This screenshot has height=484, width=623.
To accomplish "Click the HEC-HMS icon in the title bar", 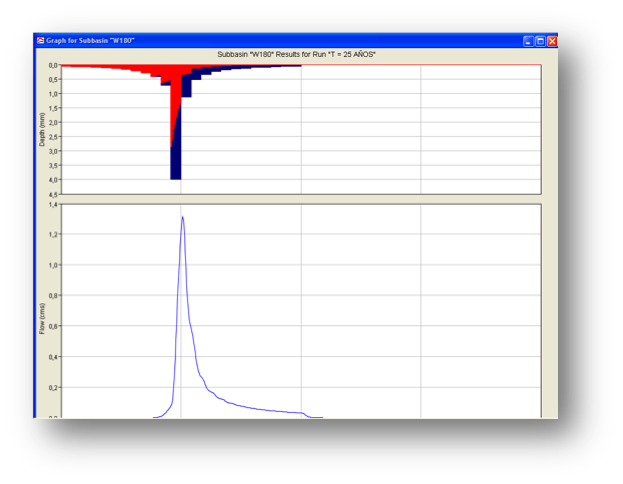I will 41,41.
